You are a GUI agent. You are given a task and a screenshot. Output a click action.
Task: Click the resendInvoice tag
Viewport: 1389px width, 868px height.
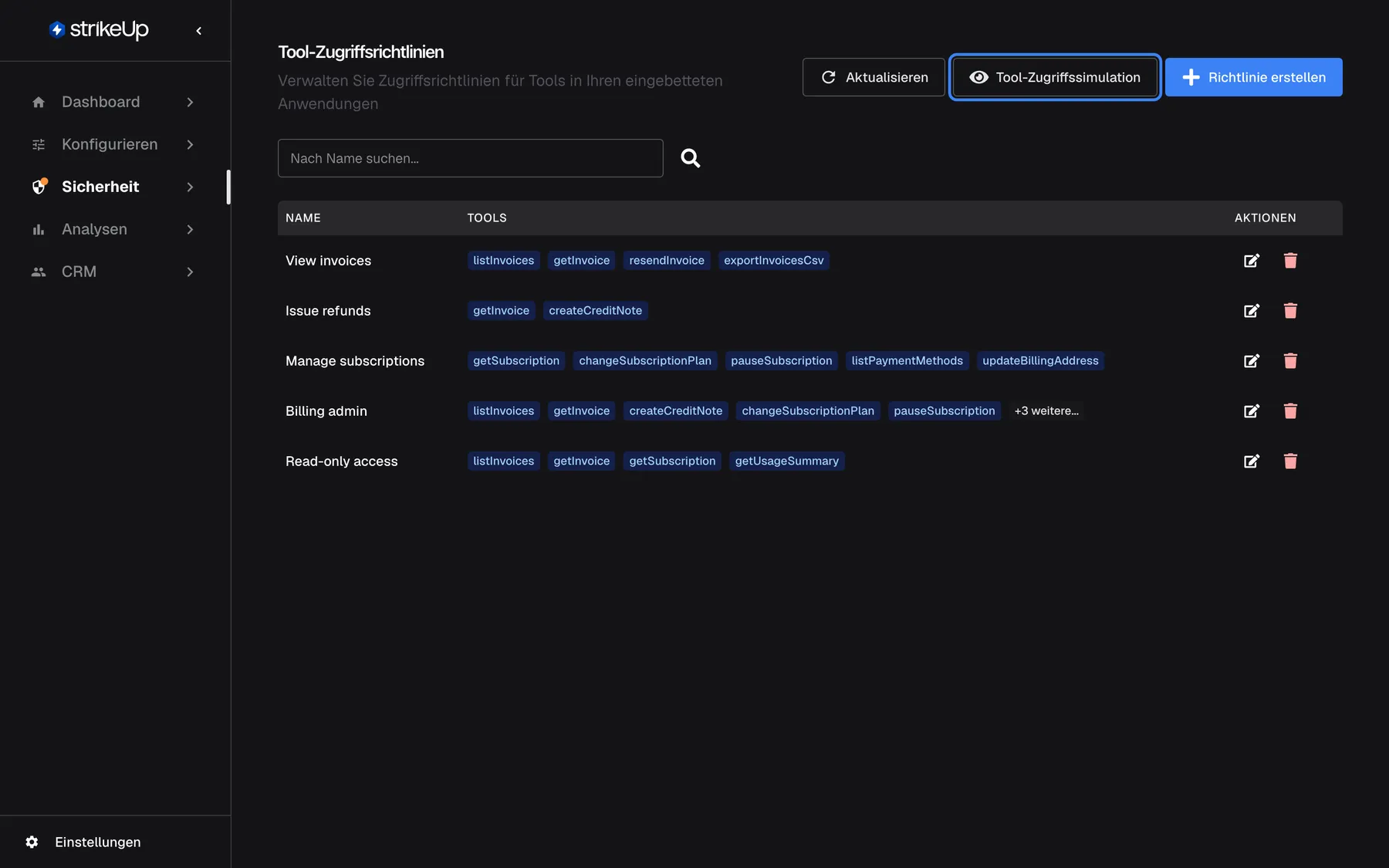pyautogui.click(x=667, y=261)
